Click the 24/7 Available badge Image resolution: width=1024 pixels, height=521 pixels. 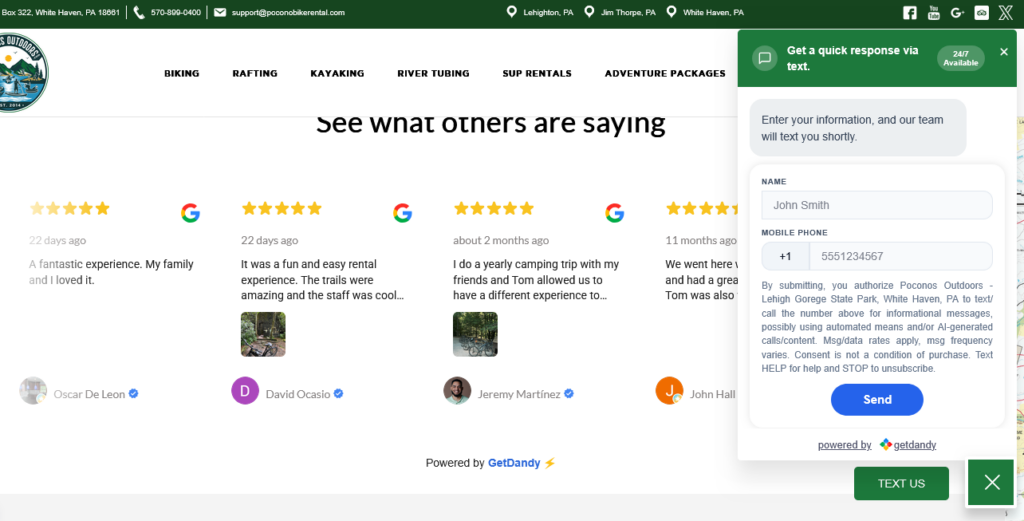coord(961,58)
